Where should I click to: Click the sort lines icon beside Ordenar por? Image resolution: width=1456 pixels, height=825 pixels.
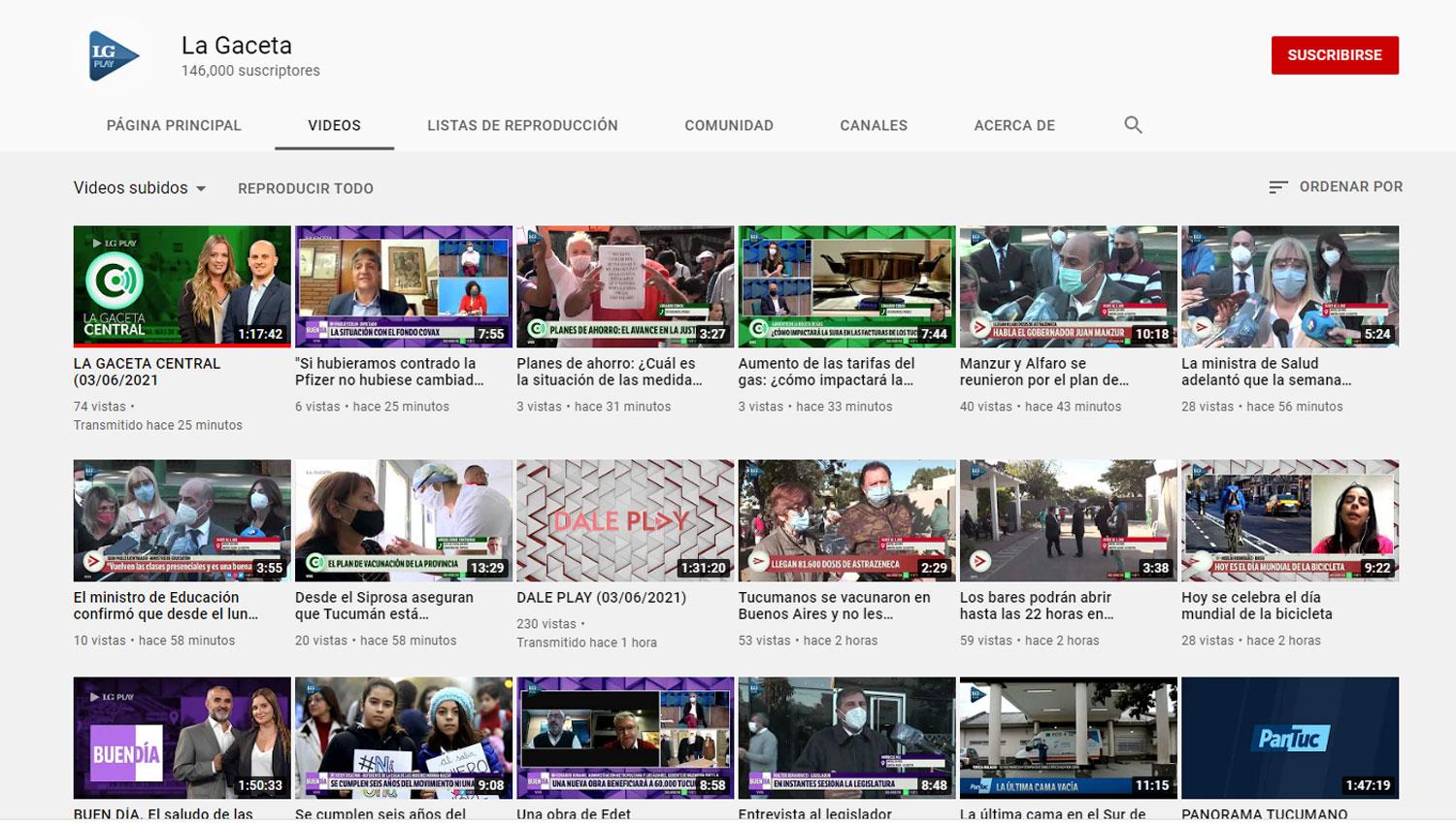point(1278,187)
